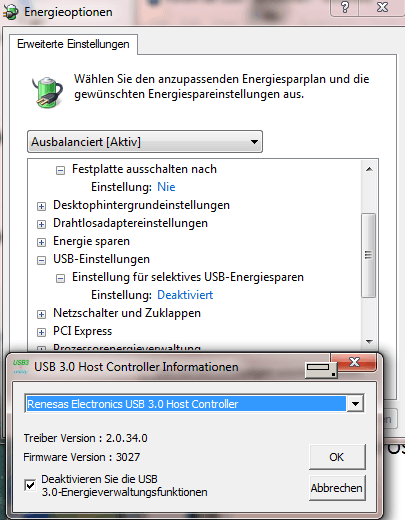The image size is (405, 520).
Task: Click OK in the USB controller dialog
Action: coord(337,457)
